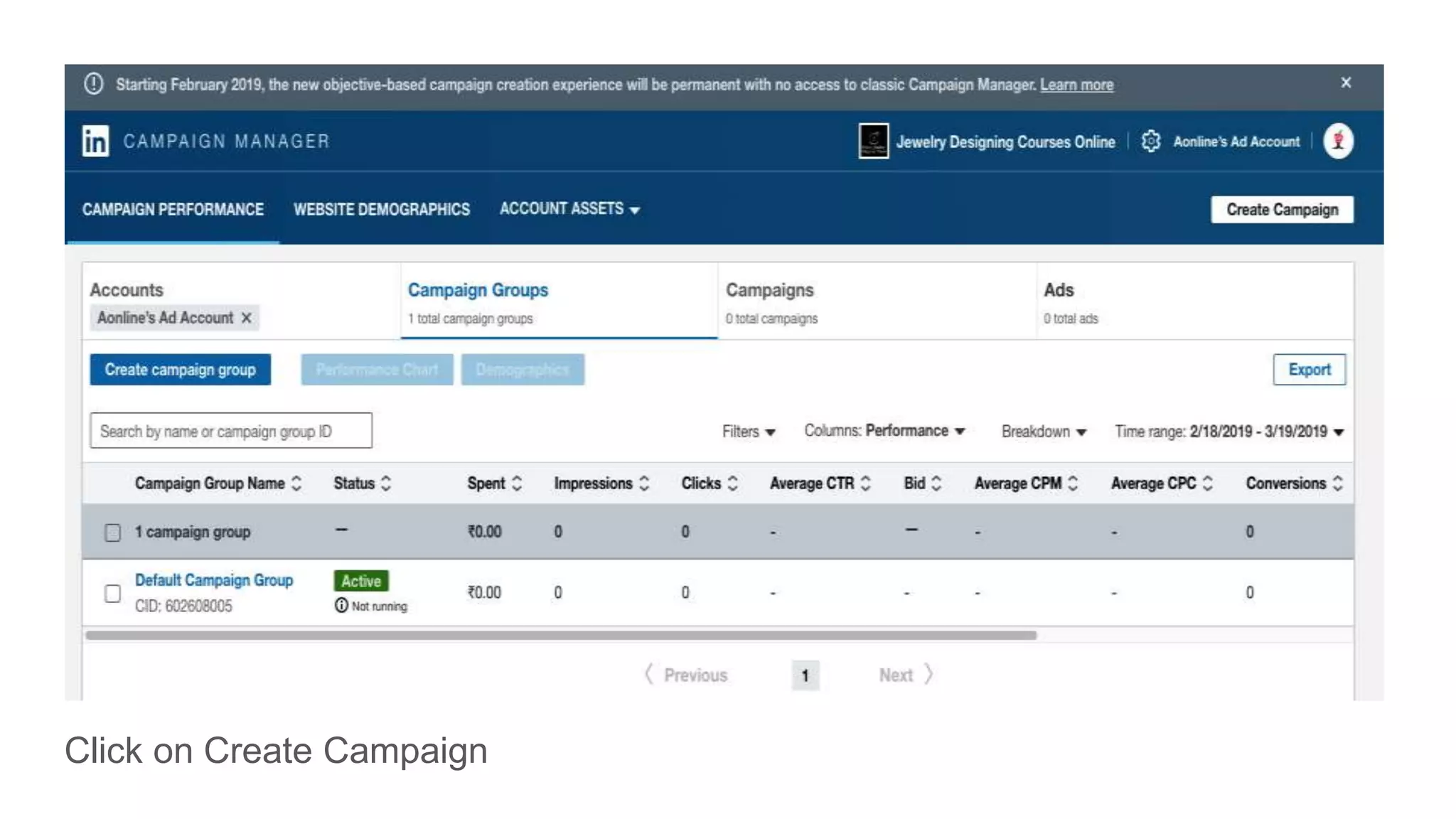Click the Export button
Viewport: 1456px width, 819px height.
1309,370
